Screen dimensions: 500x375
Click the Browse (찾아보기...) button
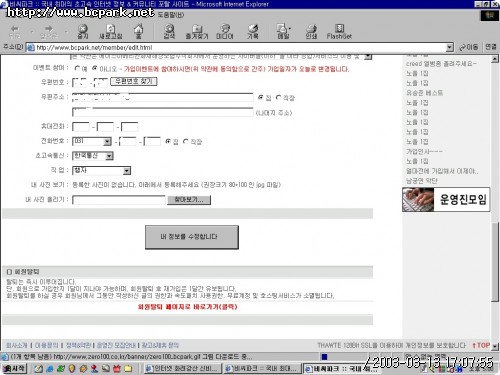click(189, 200)
